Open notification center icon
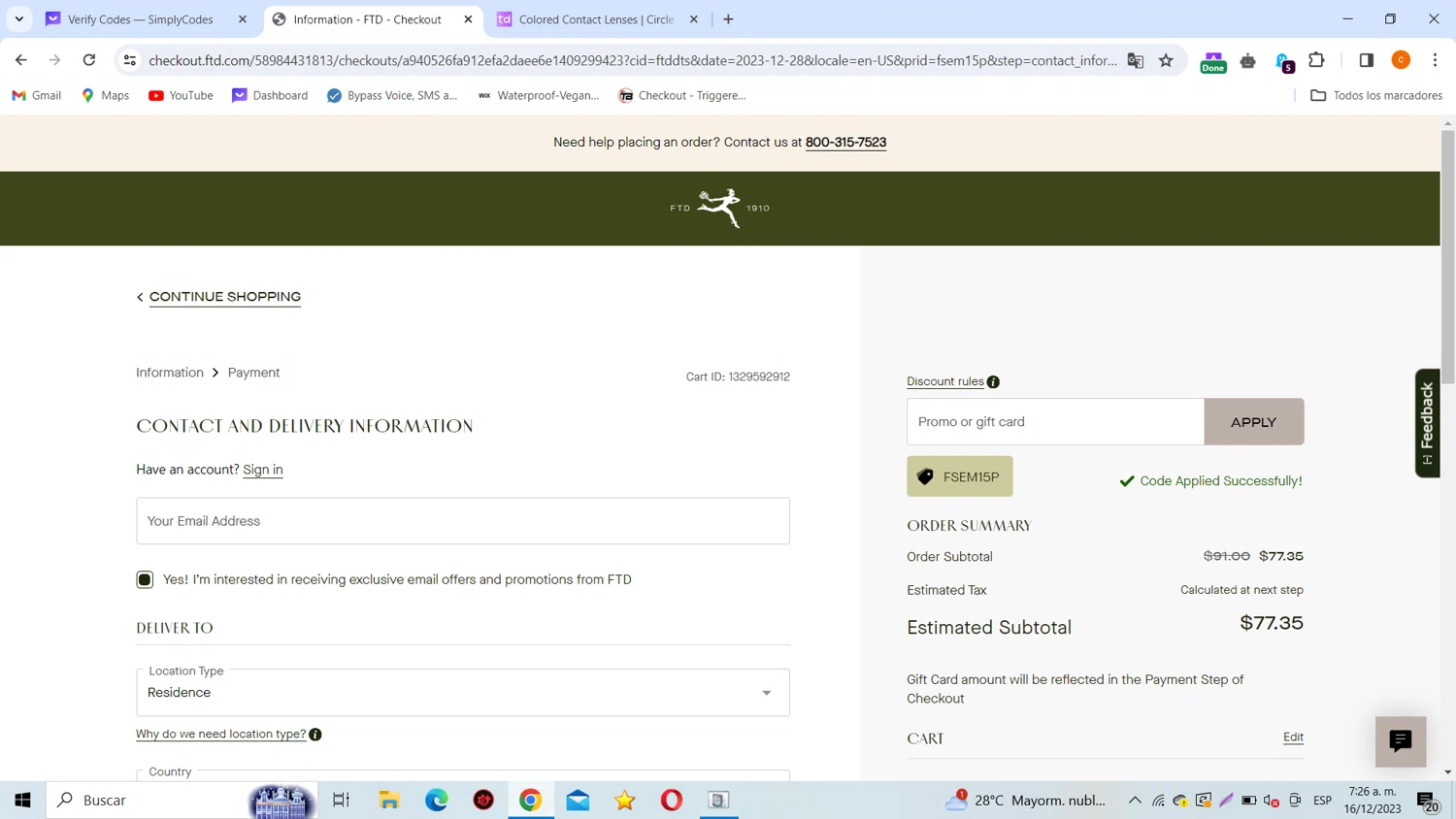 [x=1428, y=801]
